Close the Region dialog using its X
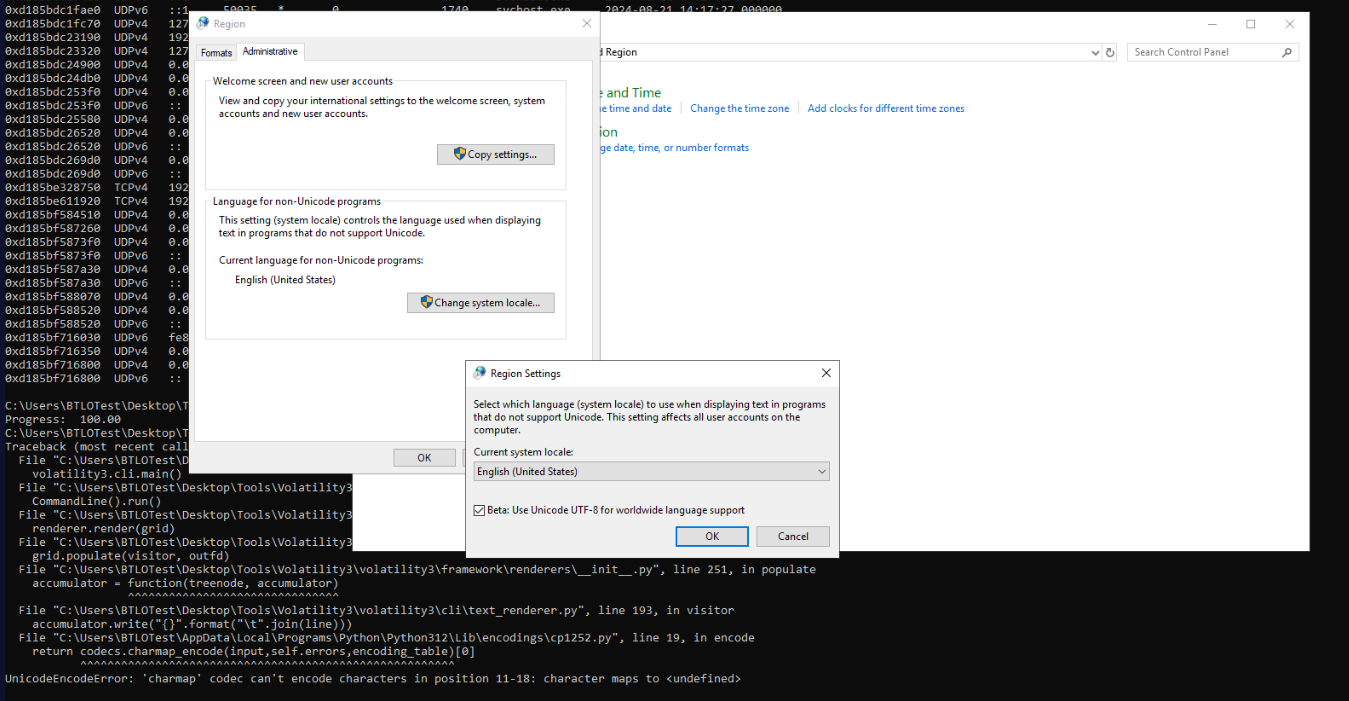The image size is (1349, 701). (x=586, y=24)
